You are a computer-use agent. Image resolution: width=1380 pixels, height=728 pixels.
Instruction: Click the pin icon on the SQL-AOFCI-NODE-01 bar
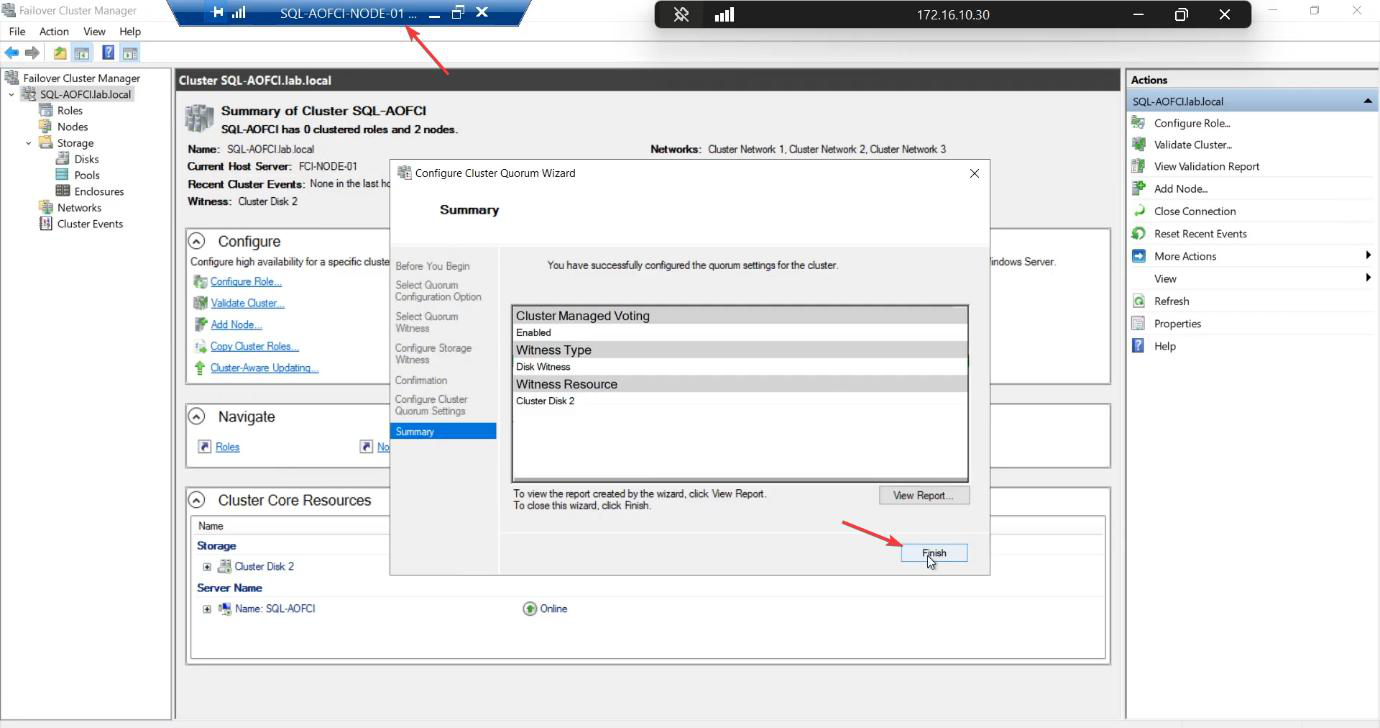[x=218, y=13]
